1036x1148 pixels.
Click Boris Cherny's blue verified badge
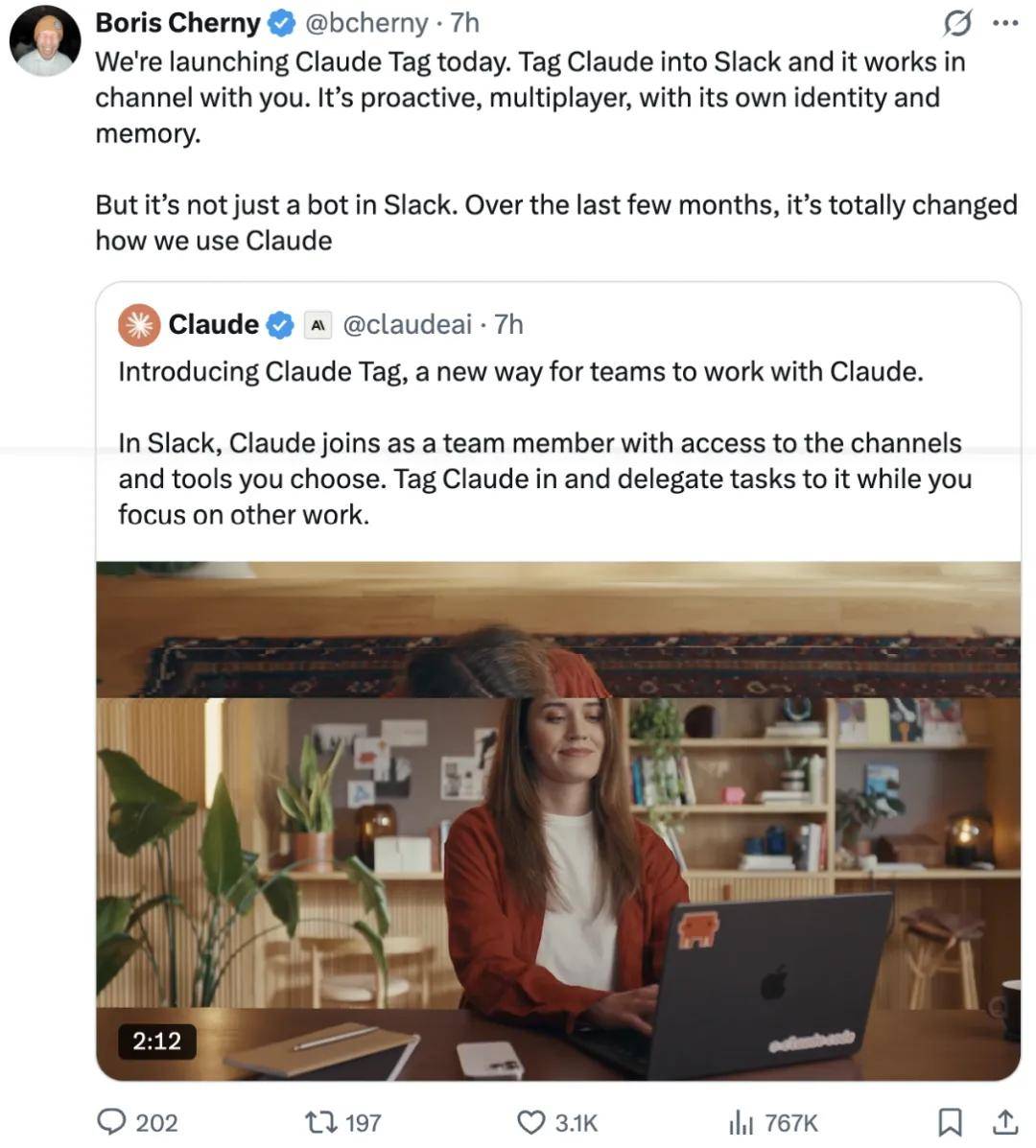(280, 23)
